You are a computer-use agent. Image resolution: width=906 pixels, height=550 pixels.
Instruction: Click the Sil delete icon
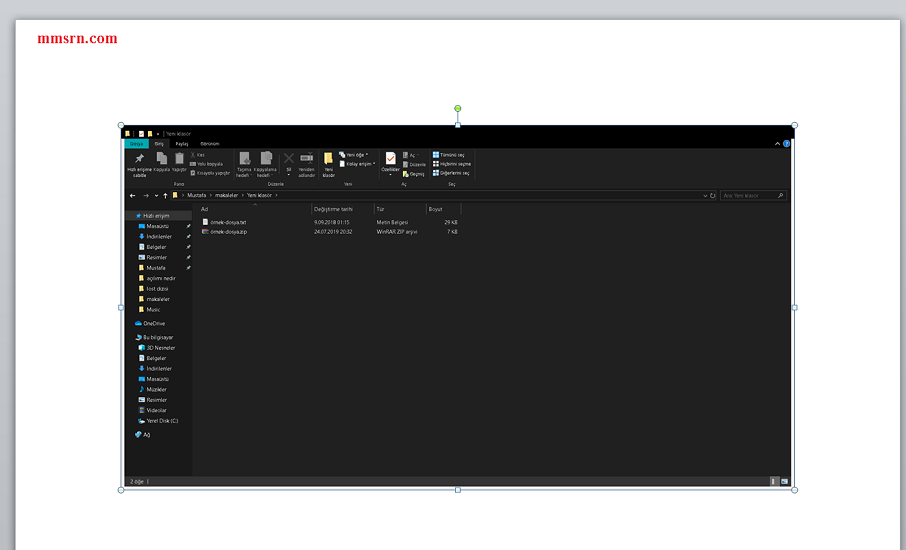point(288,158)
